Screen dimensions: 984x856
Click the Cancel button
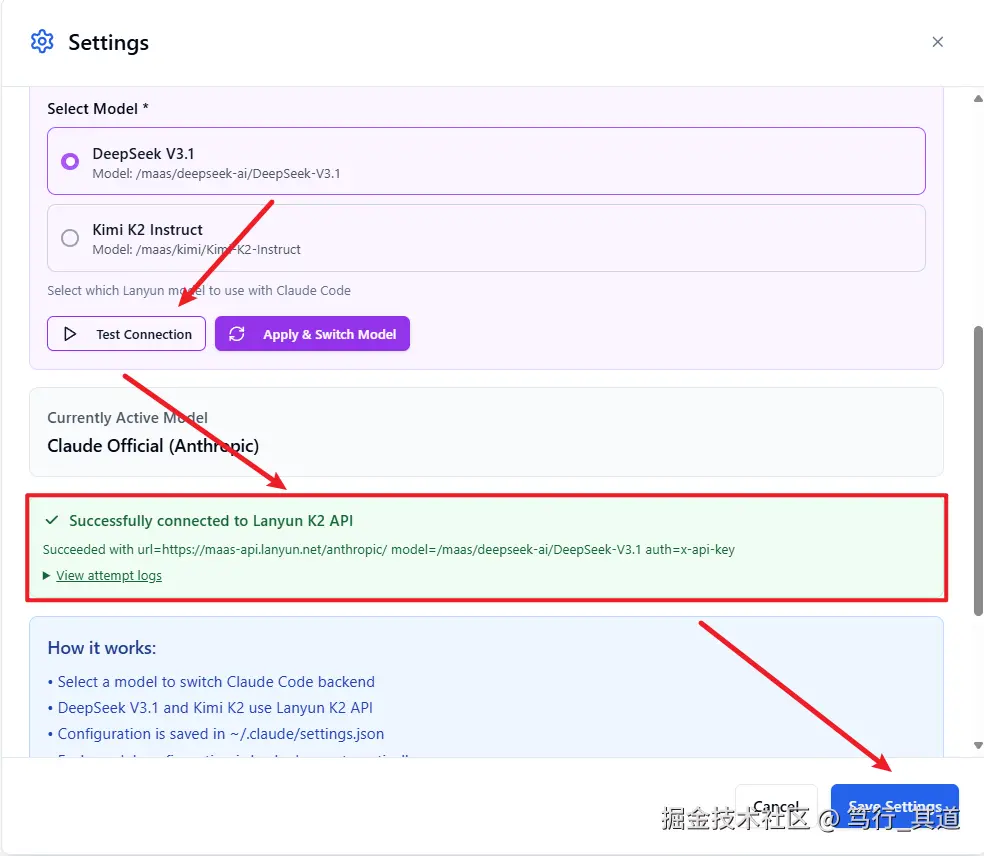776,806
